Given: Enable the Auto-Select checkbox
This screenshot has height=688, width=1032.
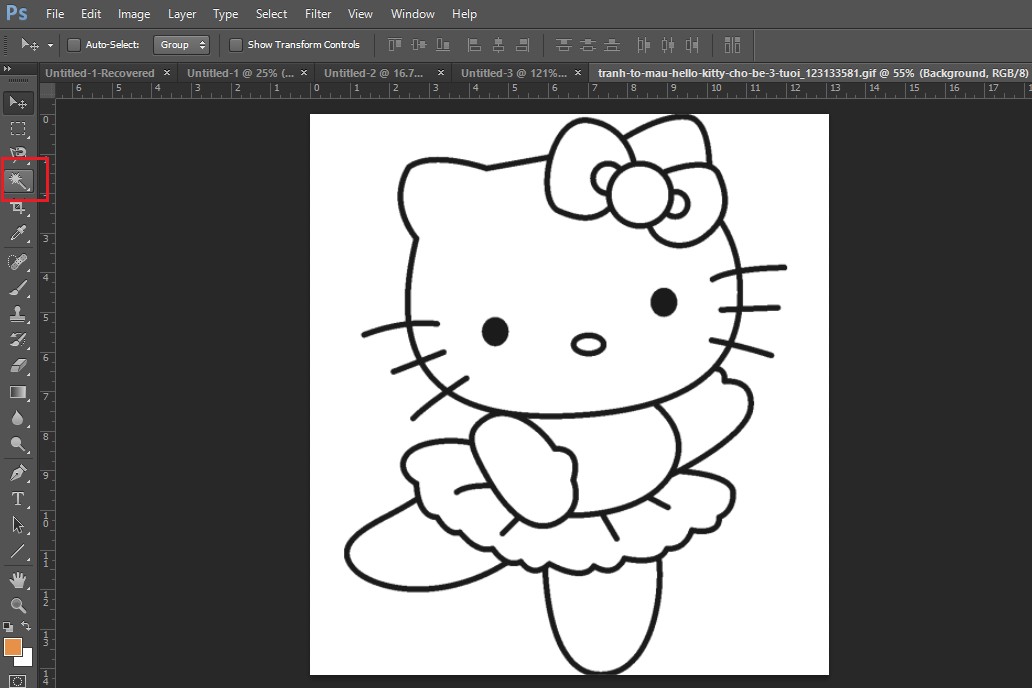Looking at the screenshot, I should pos(74,45).
